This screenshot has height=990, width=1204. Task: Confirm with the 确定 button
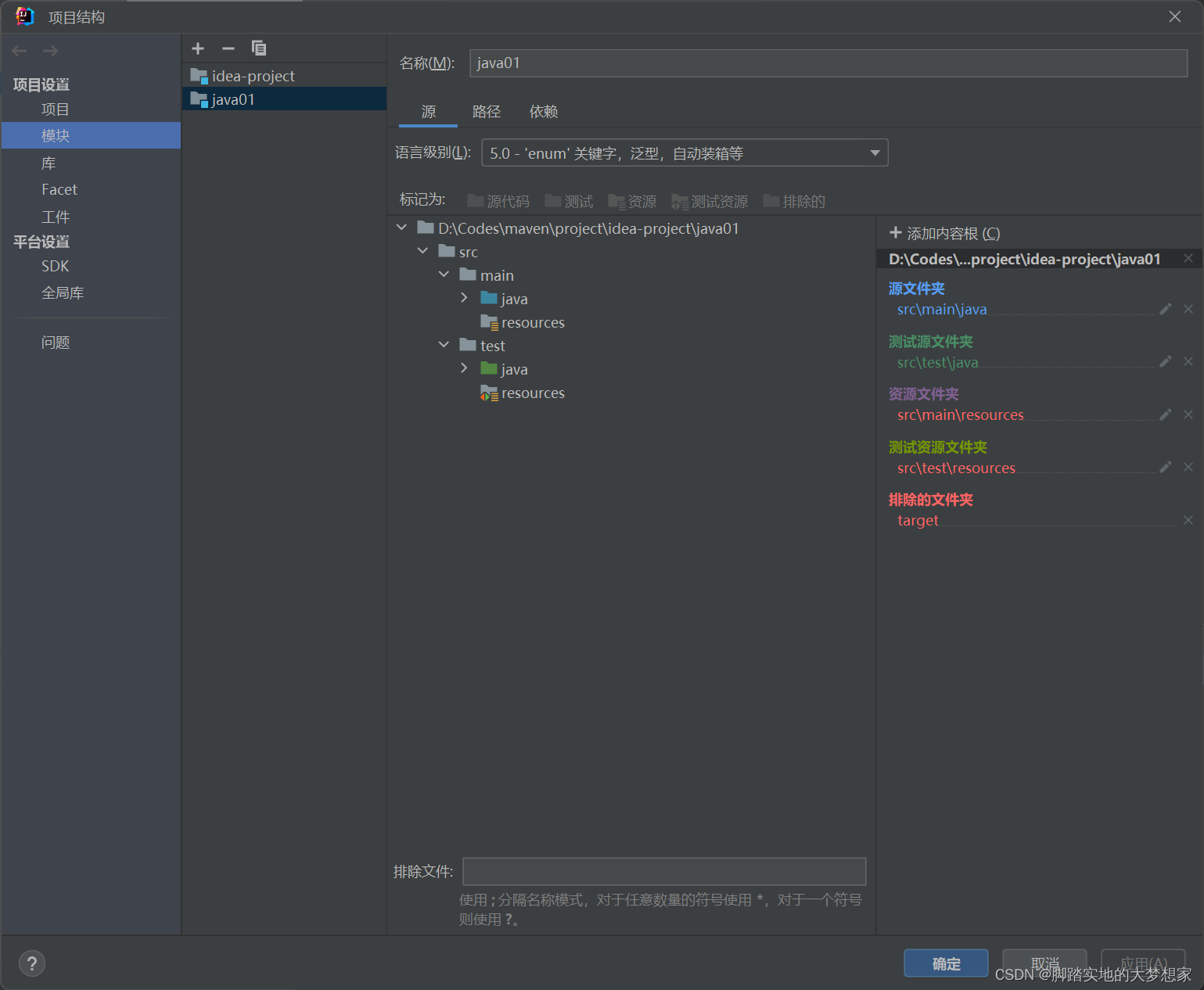(946, 963)
